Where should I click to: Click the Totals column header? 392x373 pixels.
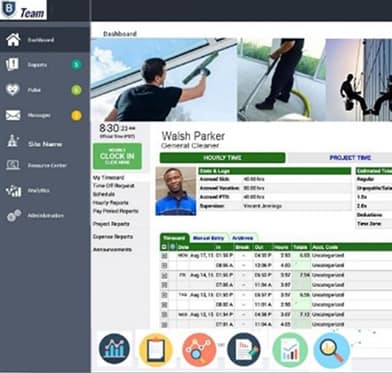[x=300, y=247]
